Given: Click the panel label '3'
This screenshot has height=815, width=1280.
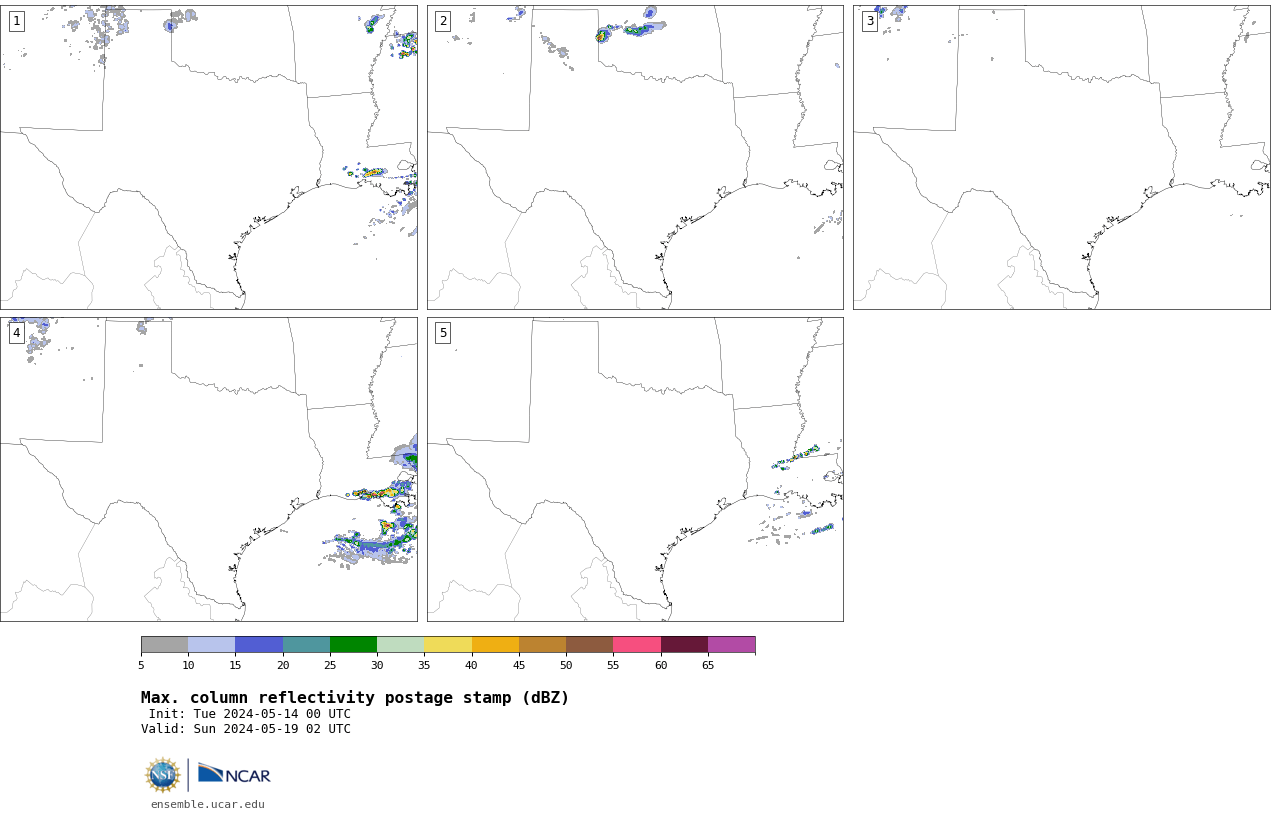Looking at the screenshot, I should (870, 21).
